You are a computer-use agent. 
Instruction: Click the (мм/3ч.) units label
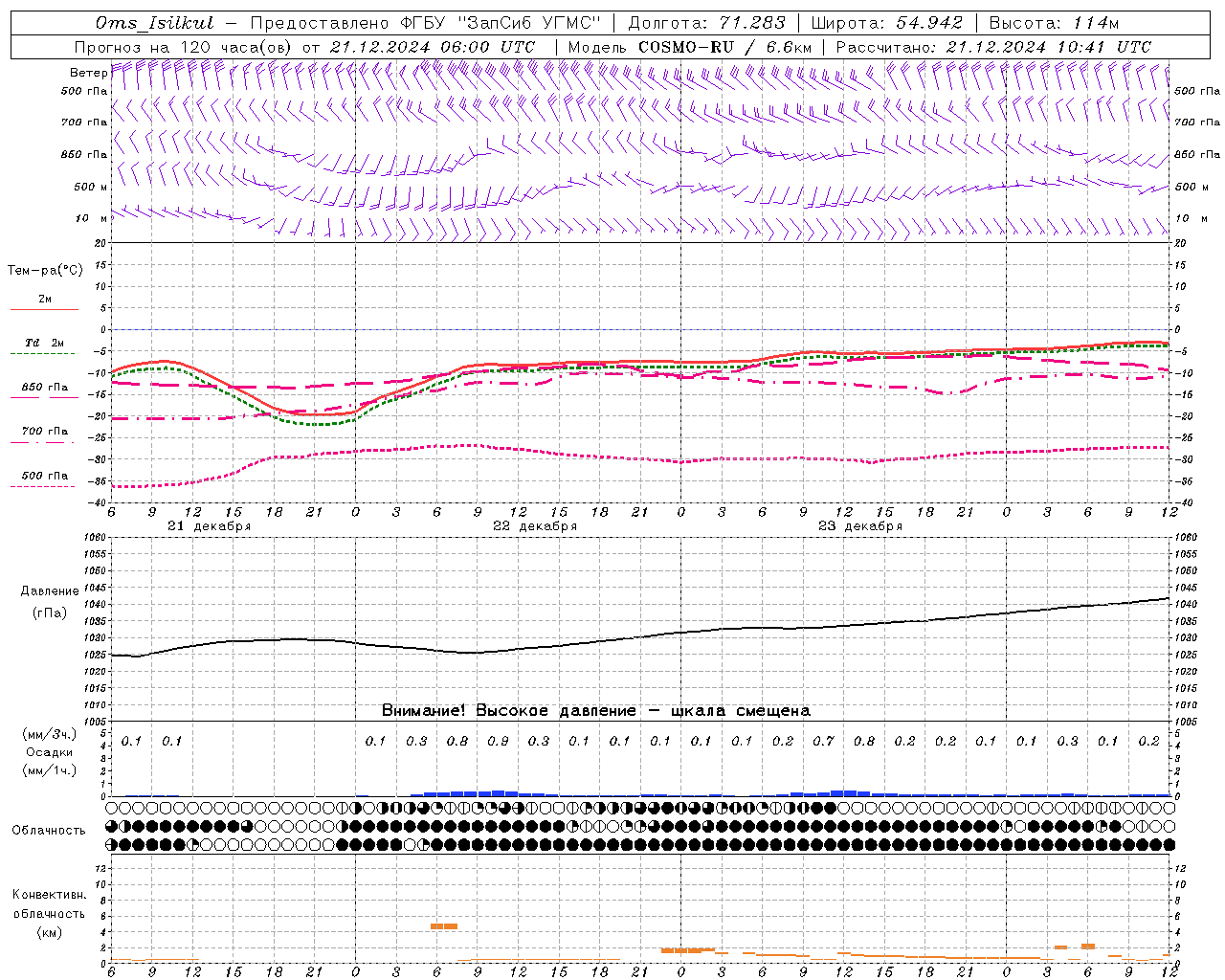[x=50, y=734]
